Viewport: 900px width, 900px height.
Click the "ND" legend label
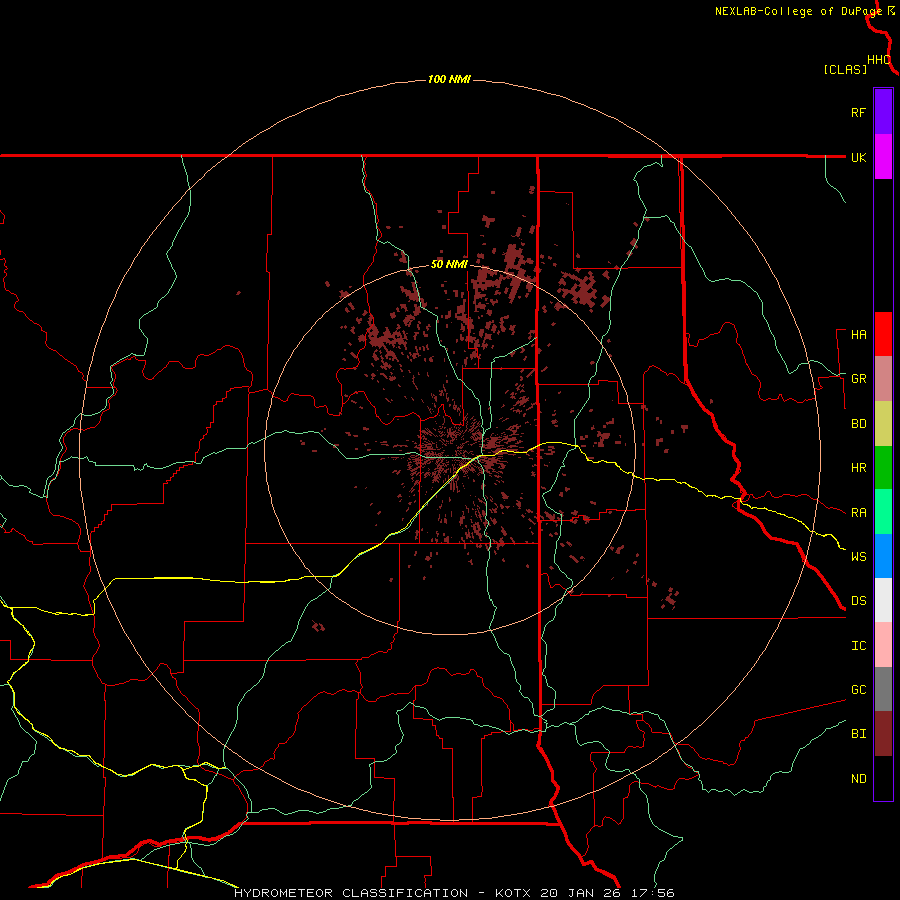coord(858,779)
